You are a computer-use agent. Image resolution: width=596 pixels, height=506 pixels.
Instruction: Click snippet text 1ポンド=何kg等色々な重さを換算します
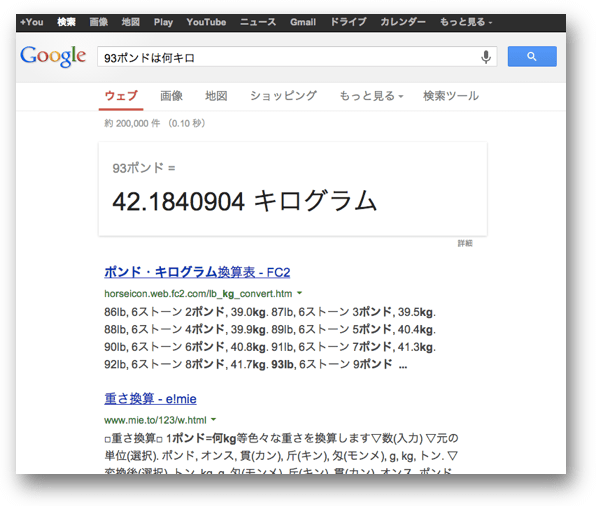pyautogui.click(x=268, y=438)
